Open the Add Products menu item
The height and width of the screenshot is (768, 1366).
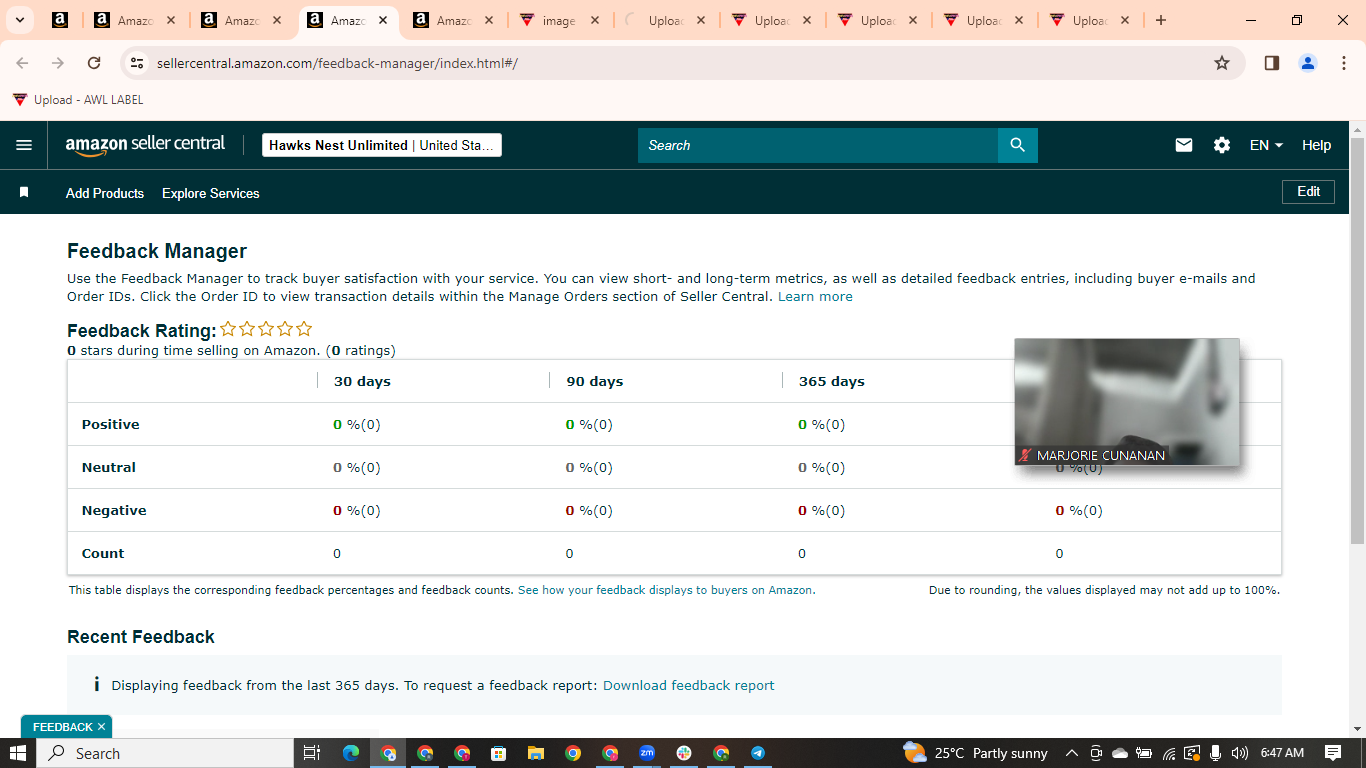click(105, 193)
